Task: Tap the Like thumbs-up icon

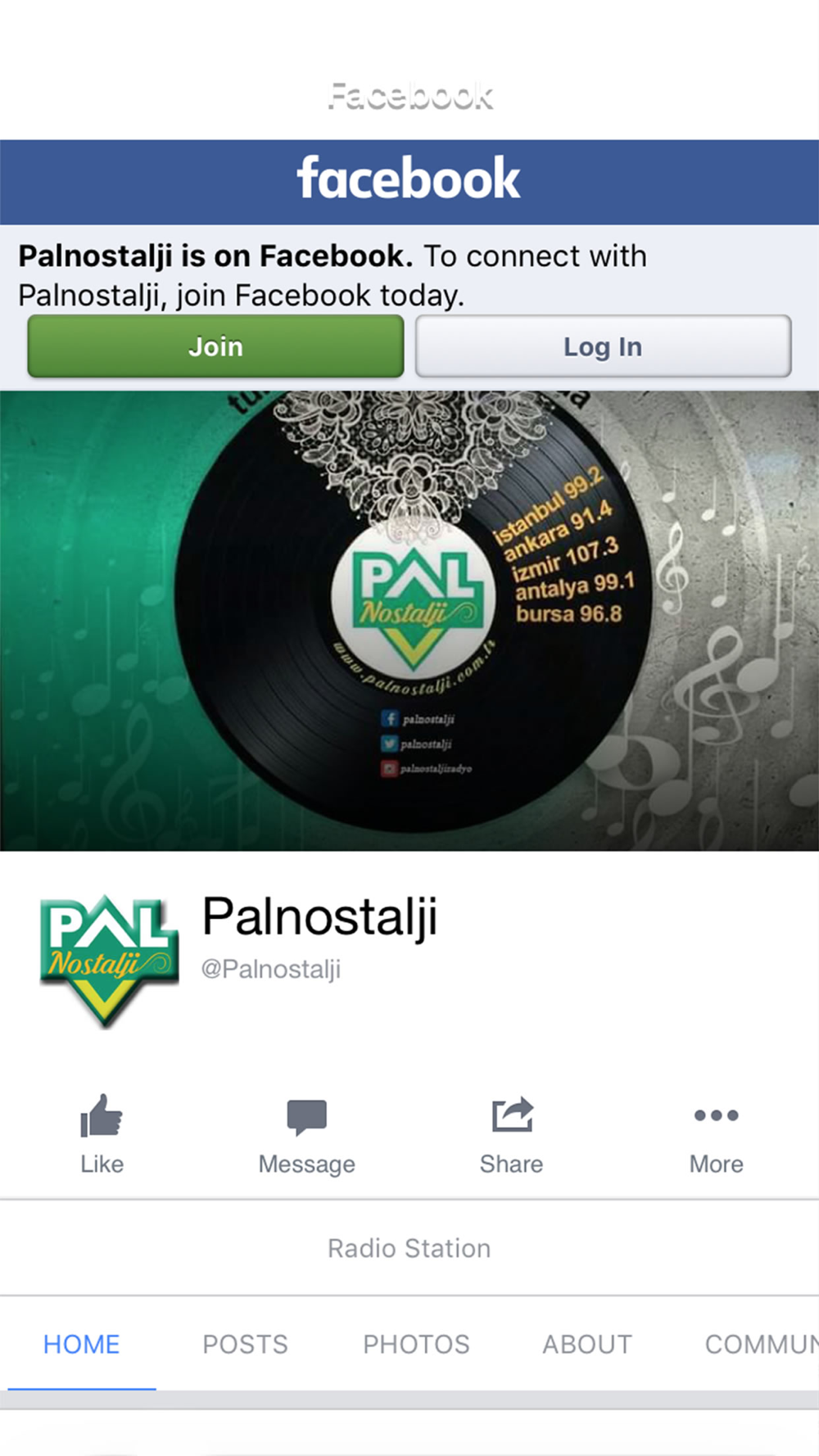Action: [x=102, y=1116]
